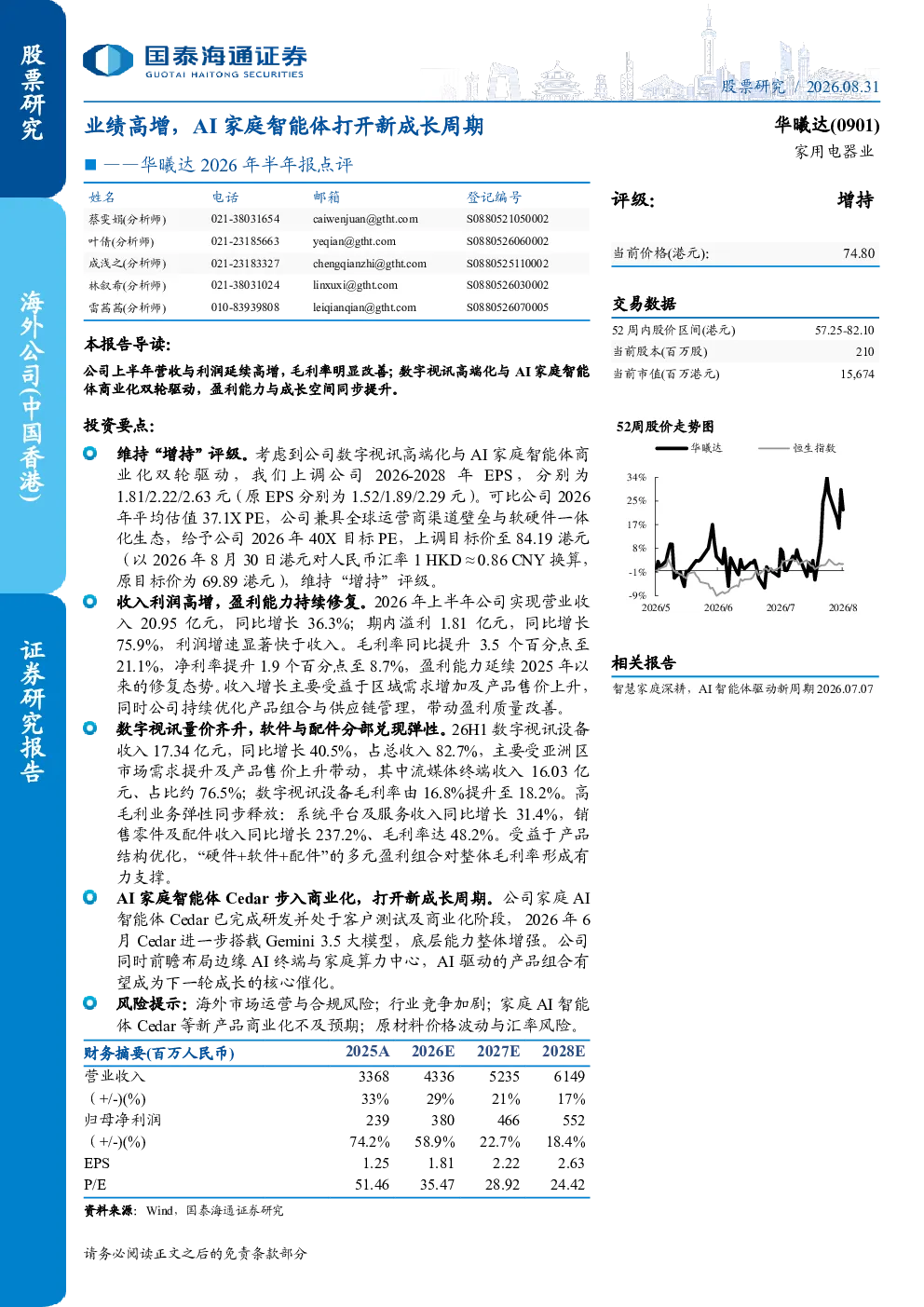924x1307 pixels.
Task: Open related report 智慧家庭深耕 2026.07.07
Action: [x=742, y=688]
